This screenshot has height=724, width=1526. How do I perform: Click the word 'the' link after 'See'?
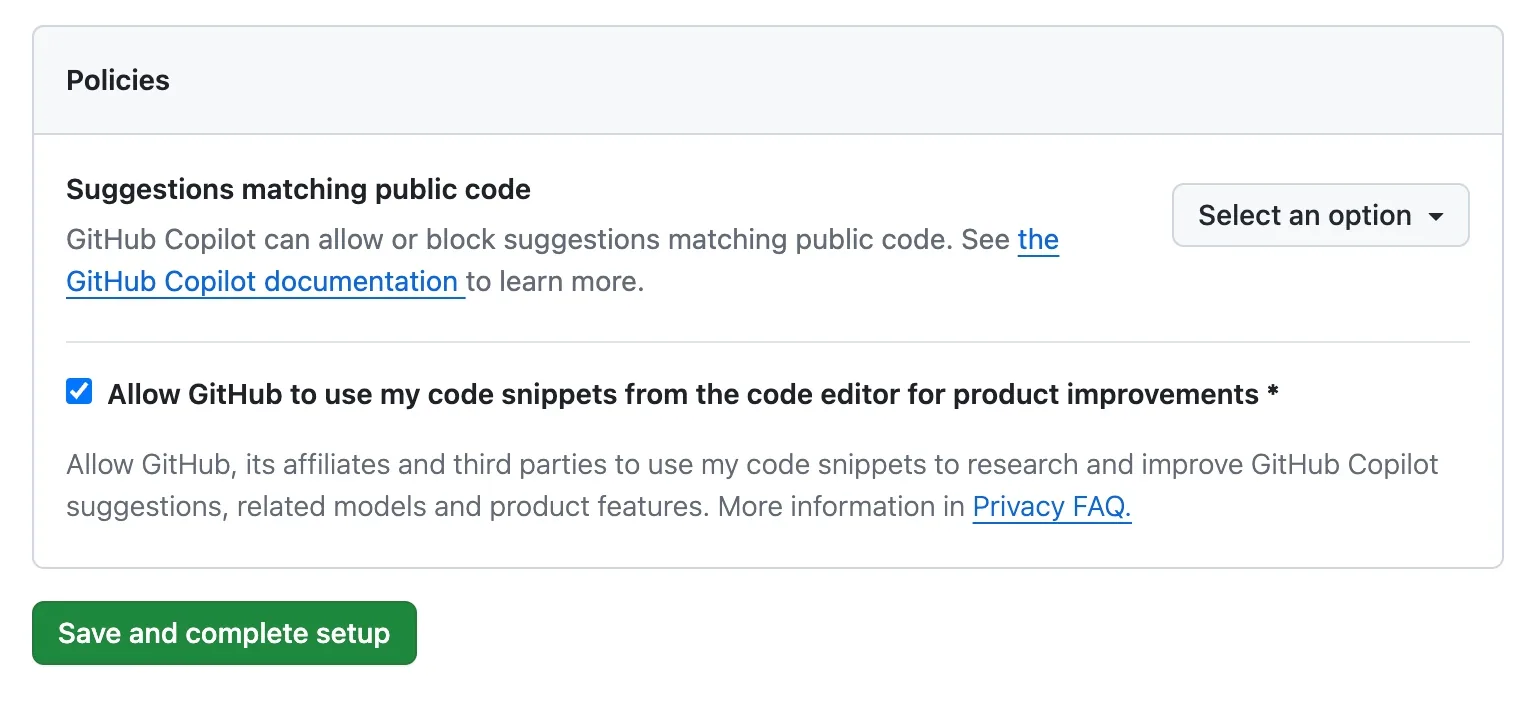(x=1038, y=240)
